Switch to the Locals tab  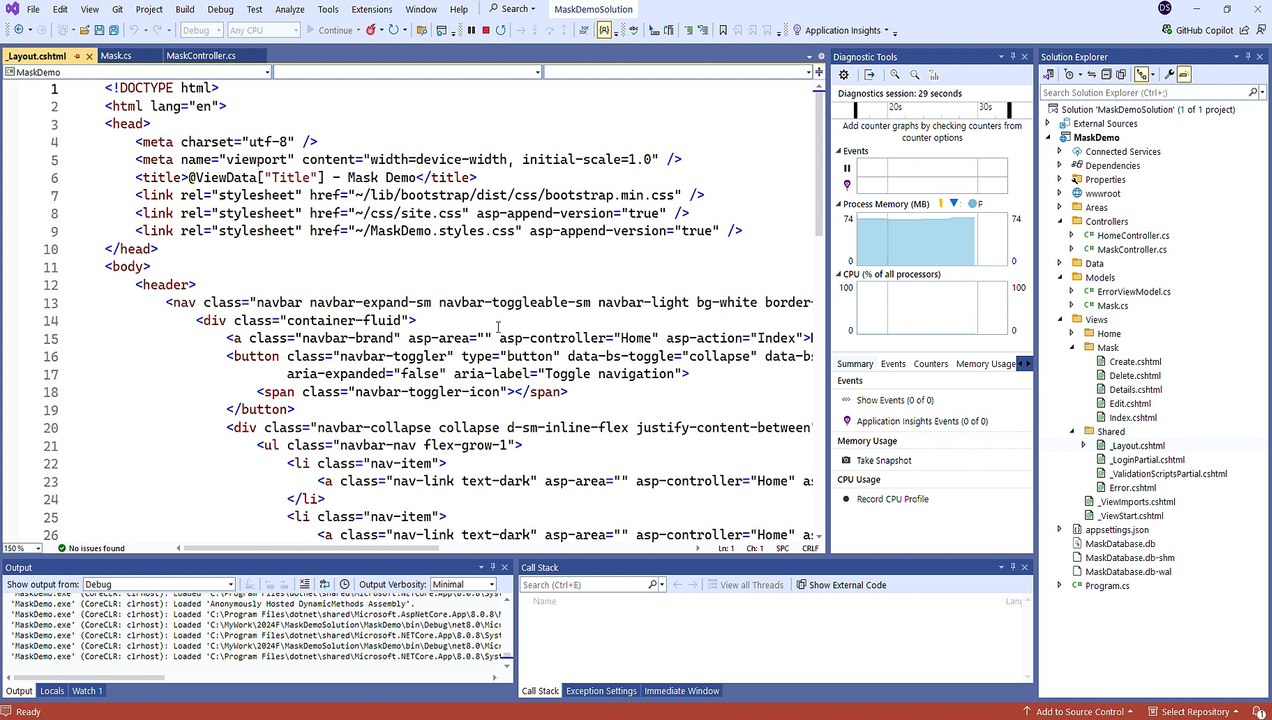pos(52,691)
